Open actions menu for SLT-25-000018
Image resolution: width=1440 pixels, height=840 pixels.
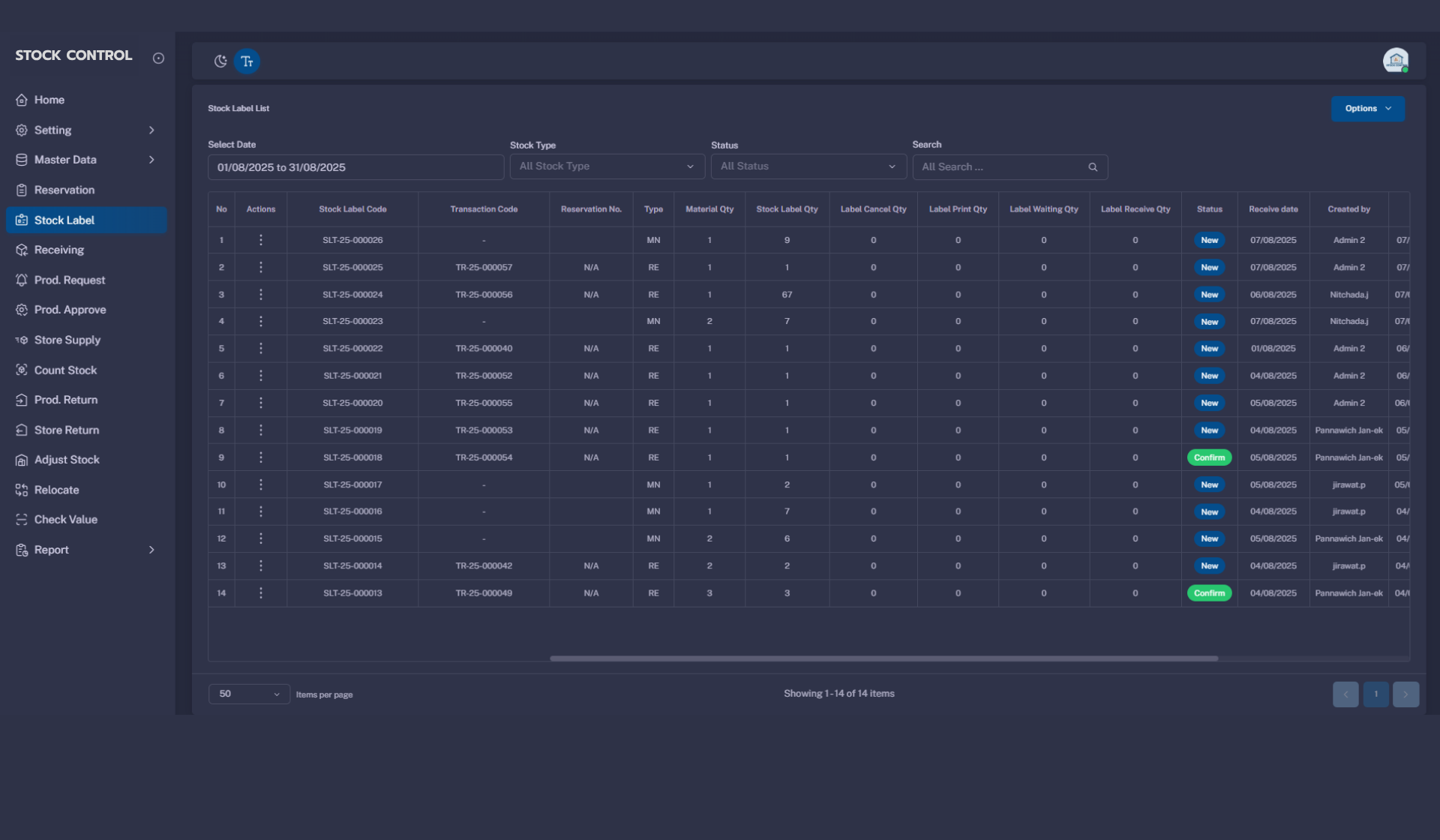[x=260, y=457]
